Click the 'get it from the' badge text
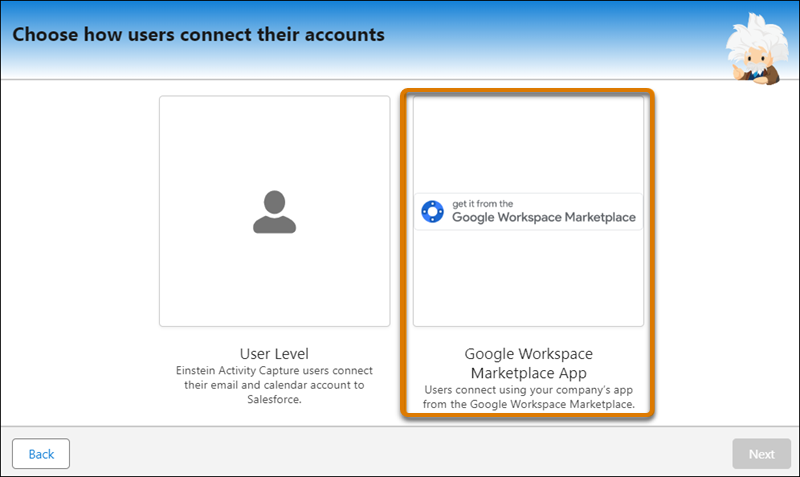800x477 pixels. tap(483, 204)
